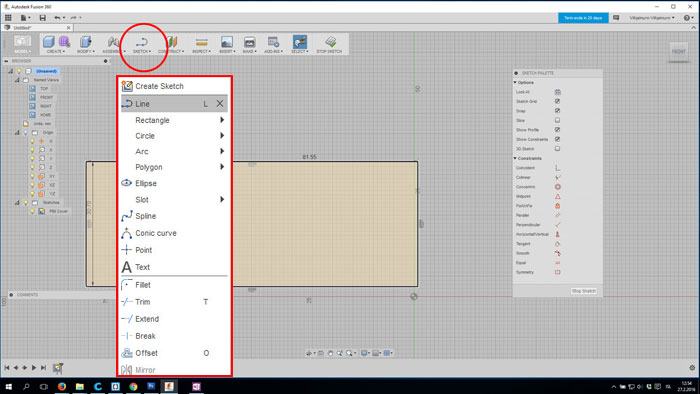Click the Save disk icon
The image size is (700, 394).
click(x=42, y=18)
